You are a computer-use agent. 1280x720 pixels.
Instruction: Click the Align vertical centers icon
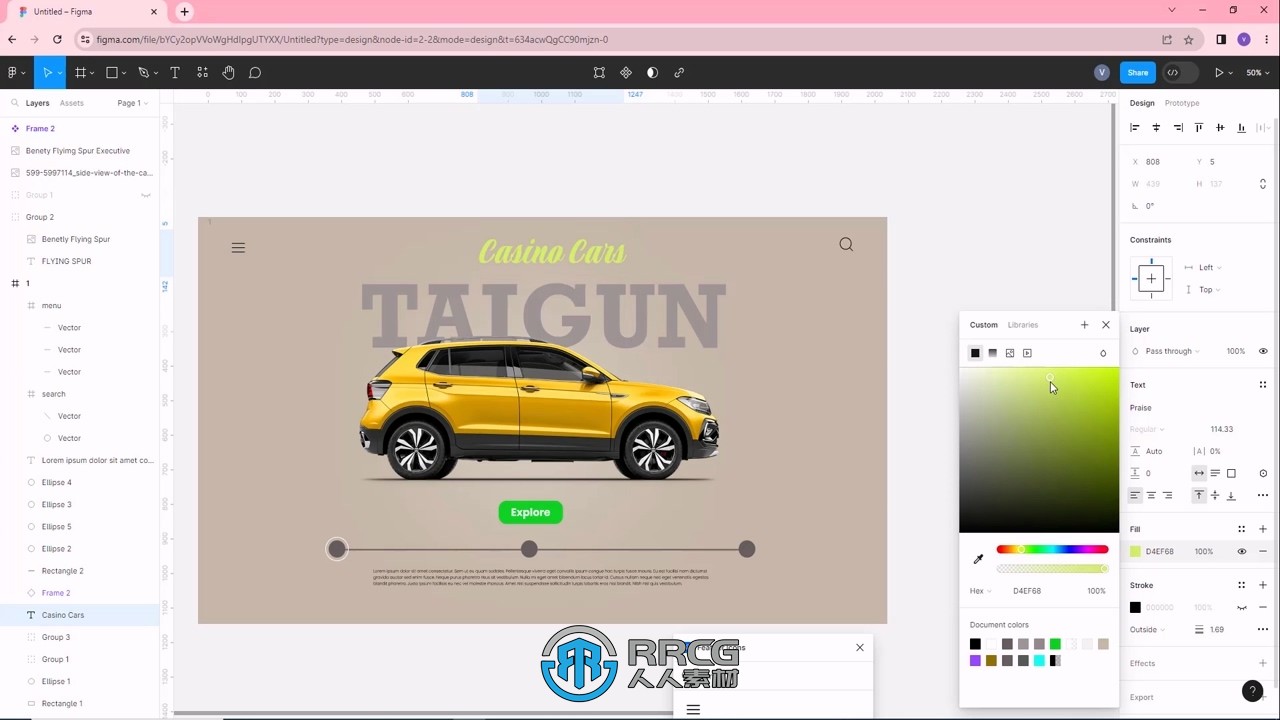1220,128
